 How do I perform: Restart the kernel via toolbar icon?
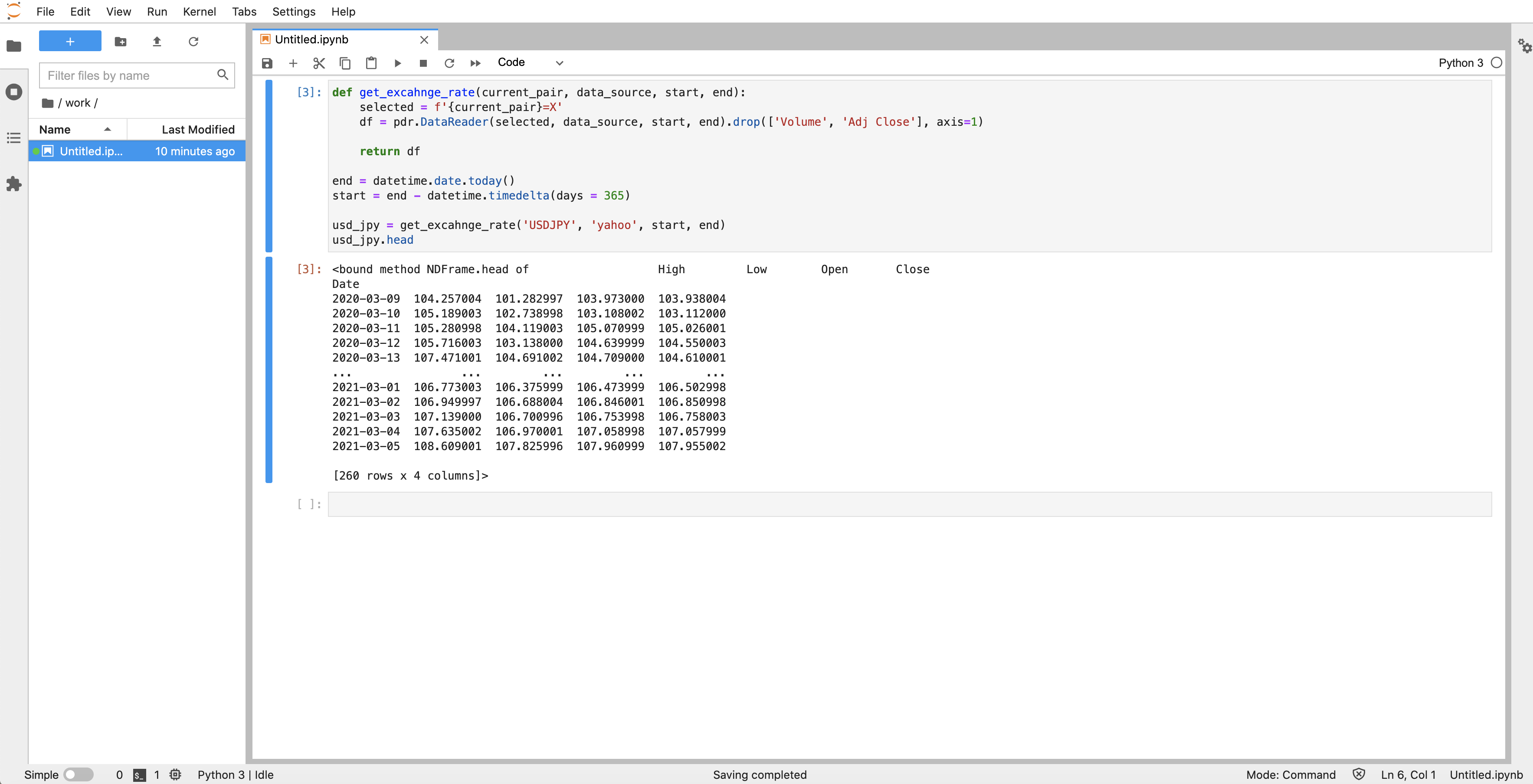tap(449, 63)
